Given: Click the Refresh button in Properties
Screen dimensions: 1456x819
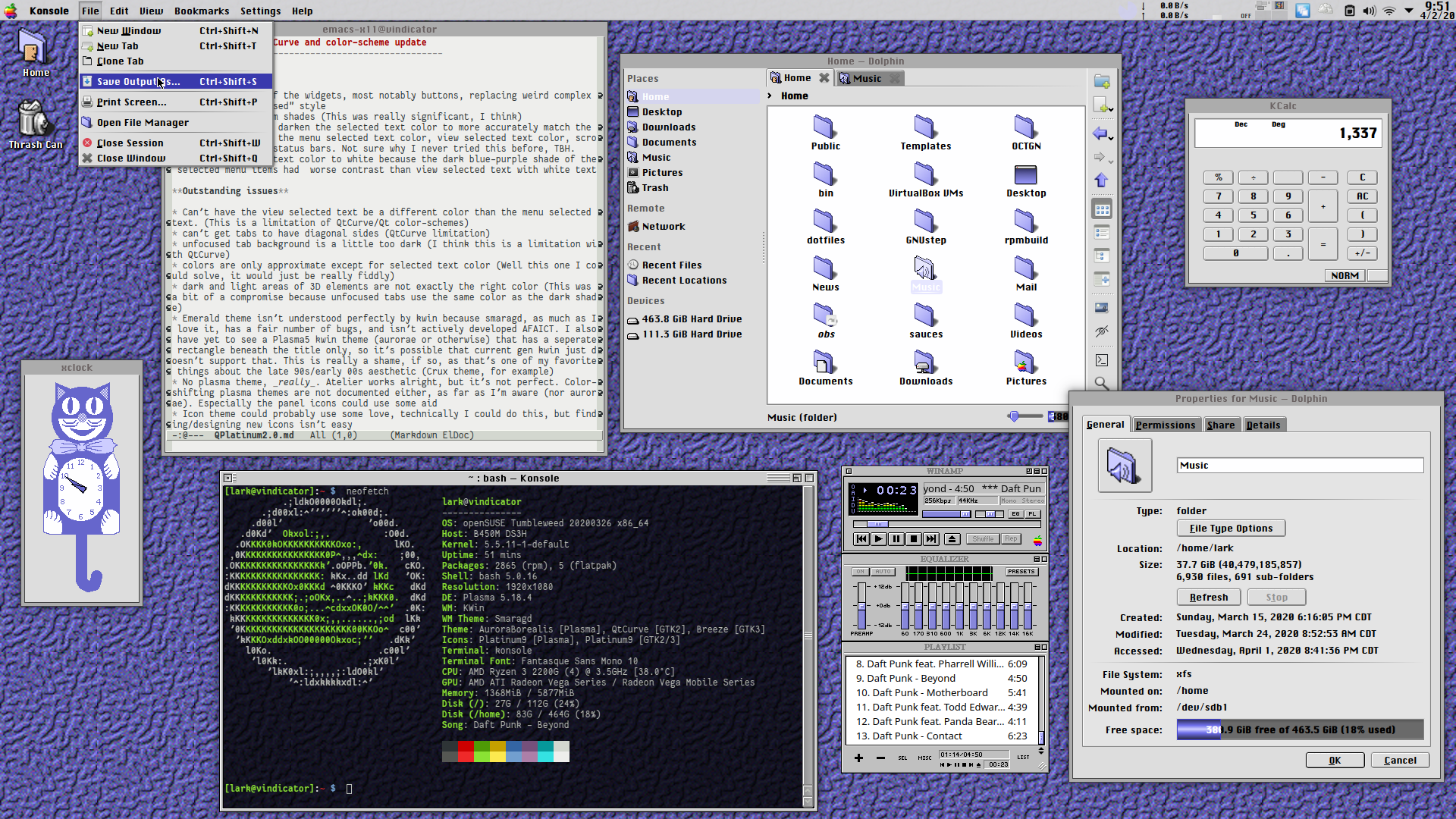Looking at the screenshot, I should [x=1208, y=598].
